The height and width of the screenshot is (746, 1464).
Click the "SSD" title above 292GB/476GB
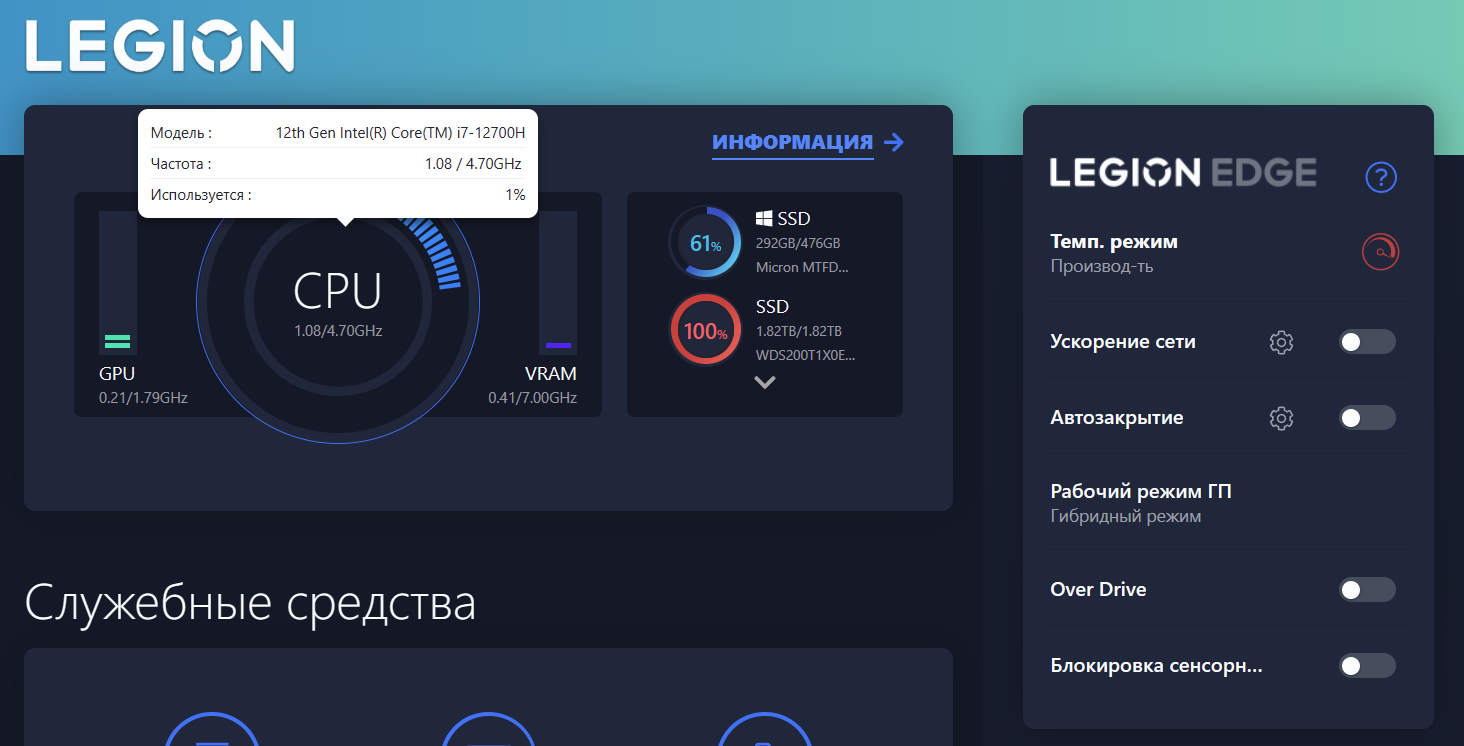(x=794, y=218)
